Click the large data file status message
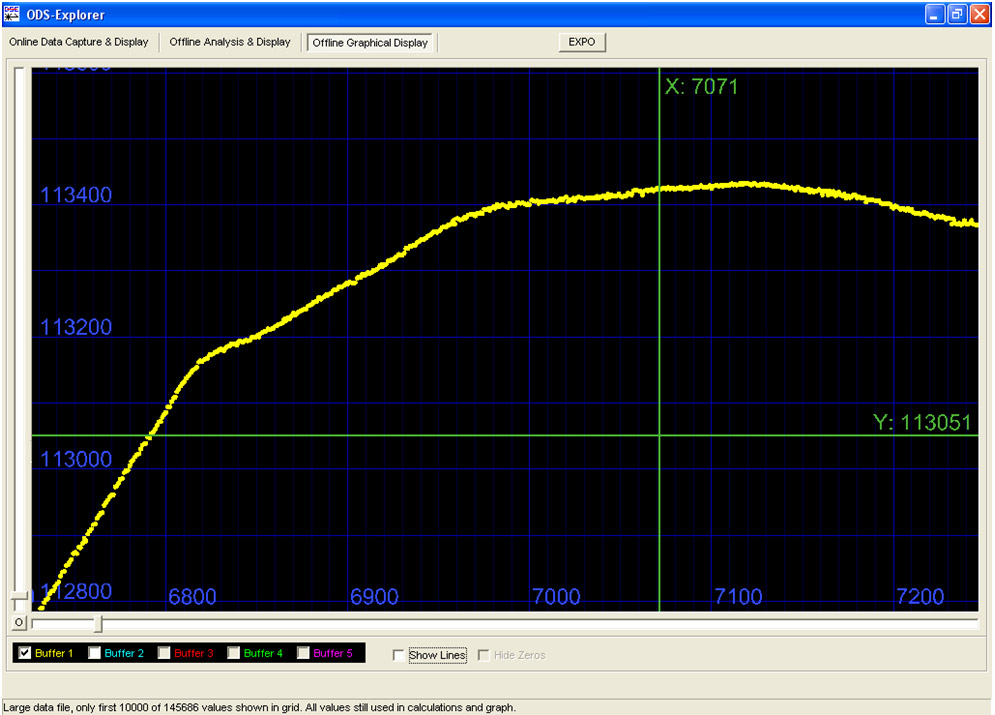This screenshot has height=715, width=995. coord(260,707)
